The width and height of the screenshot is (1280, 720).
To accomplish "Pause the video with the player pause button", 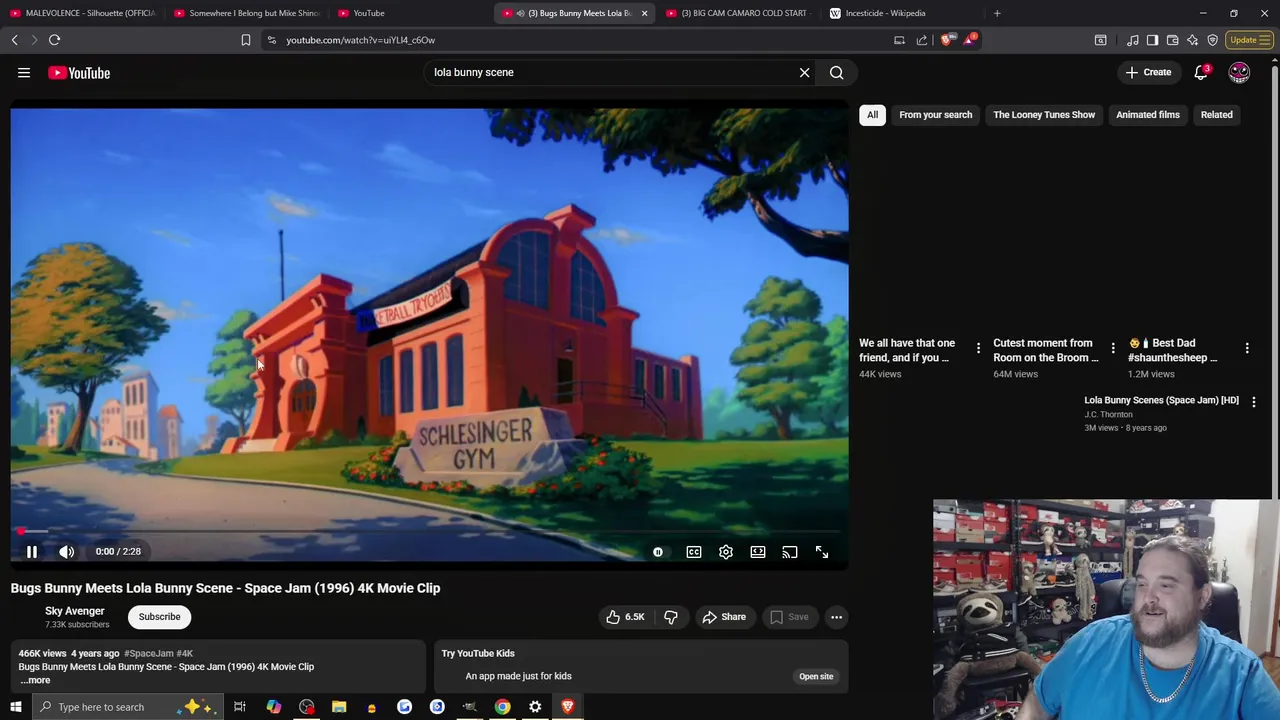I will tap(31, 552).
